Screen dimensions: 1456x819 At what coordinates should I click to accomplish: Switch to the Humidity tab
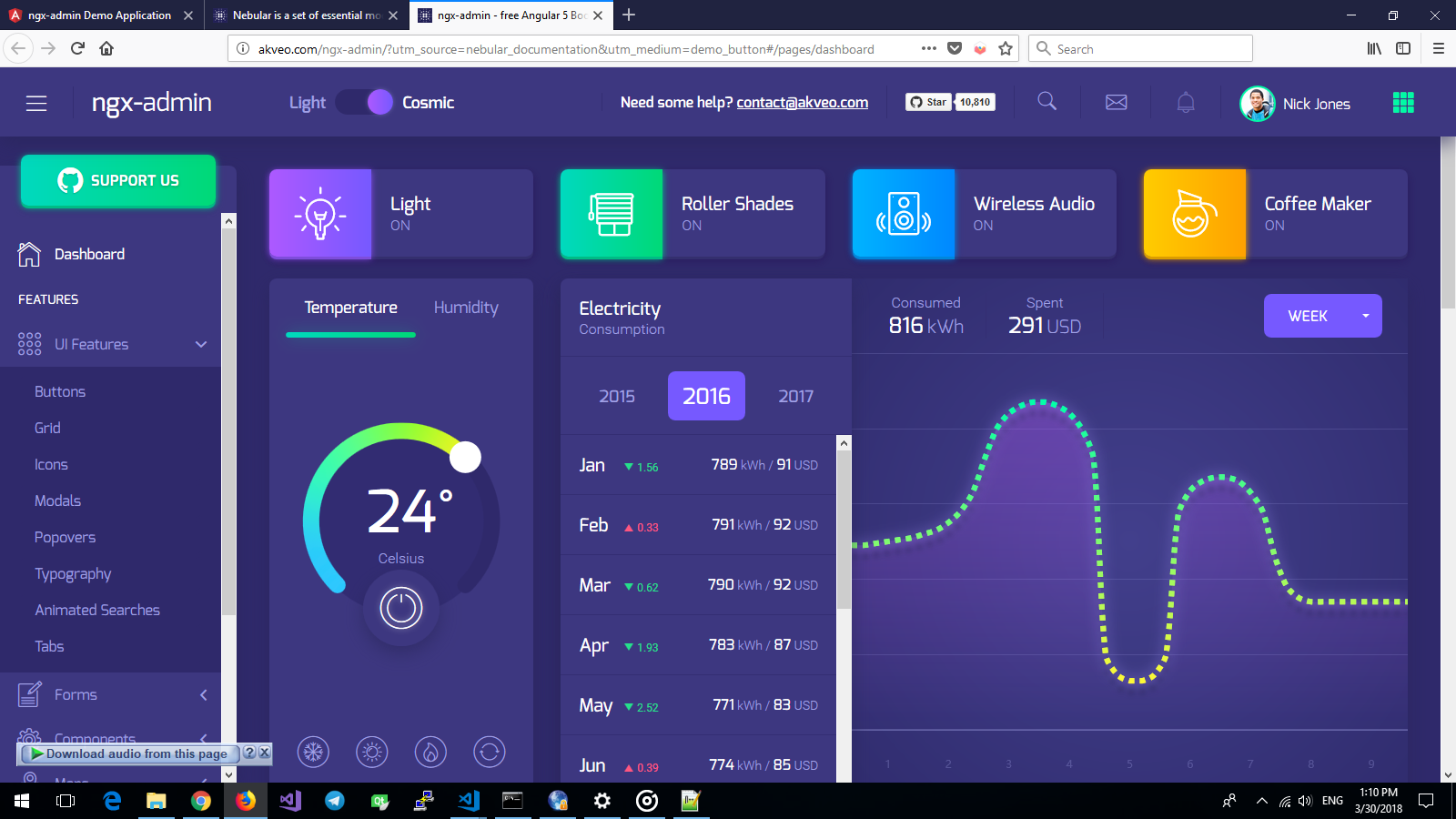coord(465,308)
